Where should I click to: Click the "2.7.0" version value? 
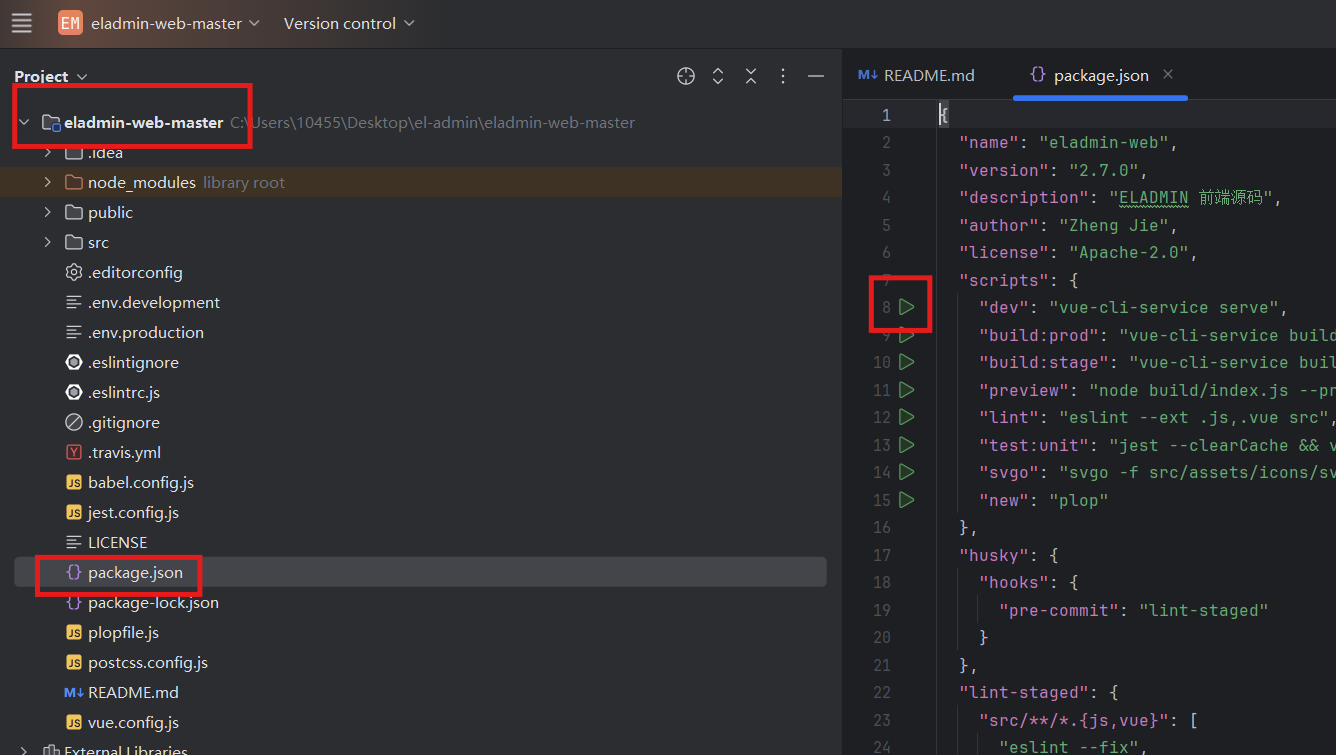pyautogui.click(x=1104, y=170)
